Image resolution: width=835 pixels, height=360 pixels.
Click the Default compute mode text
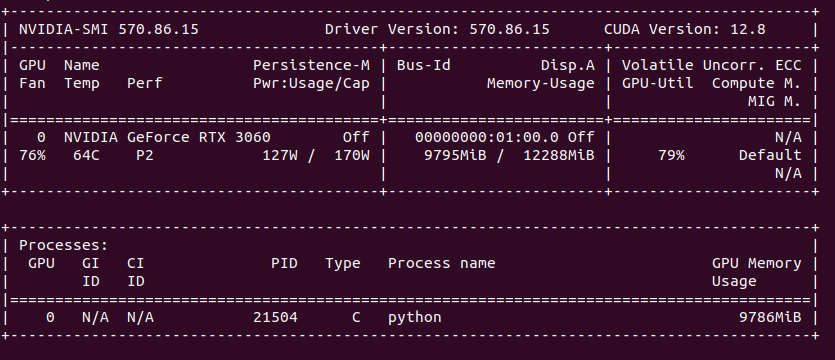pyautogui.click(x=770, y=156)
